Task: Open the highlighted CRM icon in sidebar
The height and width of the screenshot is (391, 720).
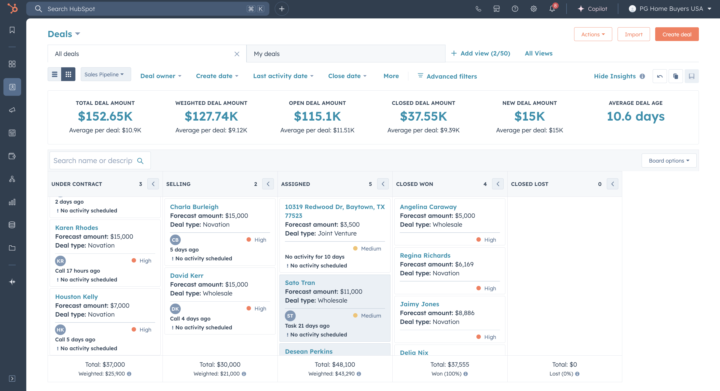Action: coord(12,87)
